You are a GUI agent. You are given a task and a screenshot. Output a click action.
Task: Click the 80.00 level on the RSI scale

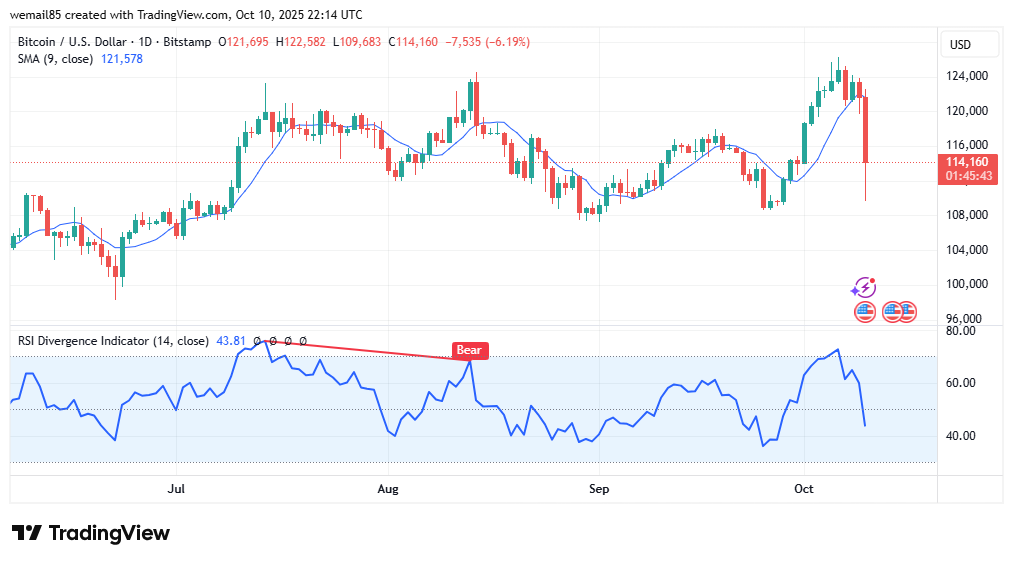click(x=961, y=330)
